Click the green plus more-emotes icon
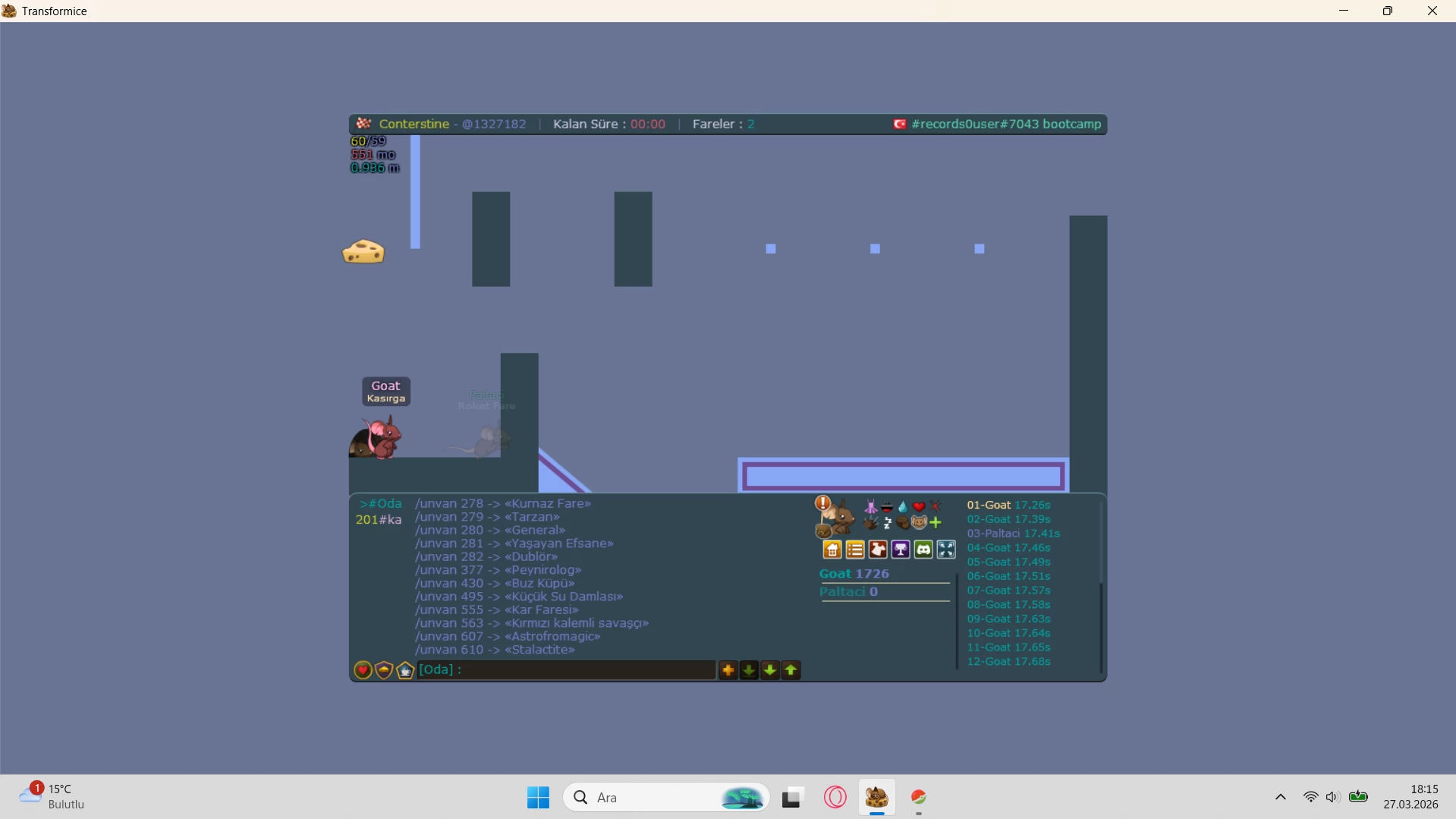Viewport: 1456px width, 819px height. 936,522
